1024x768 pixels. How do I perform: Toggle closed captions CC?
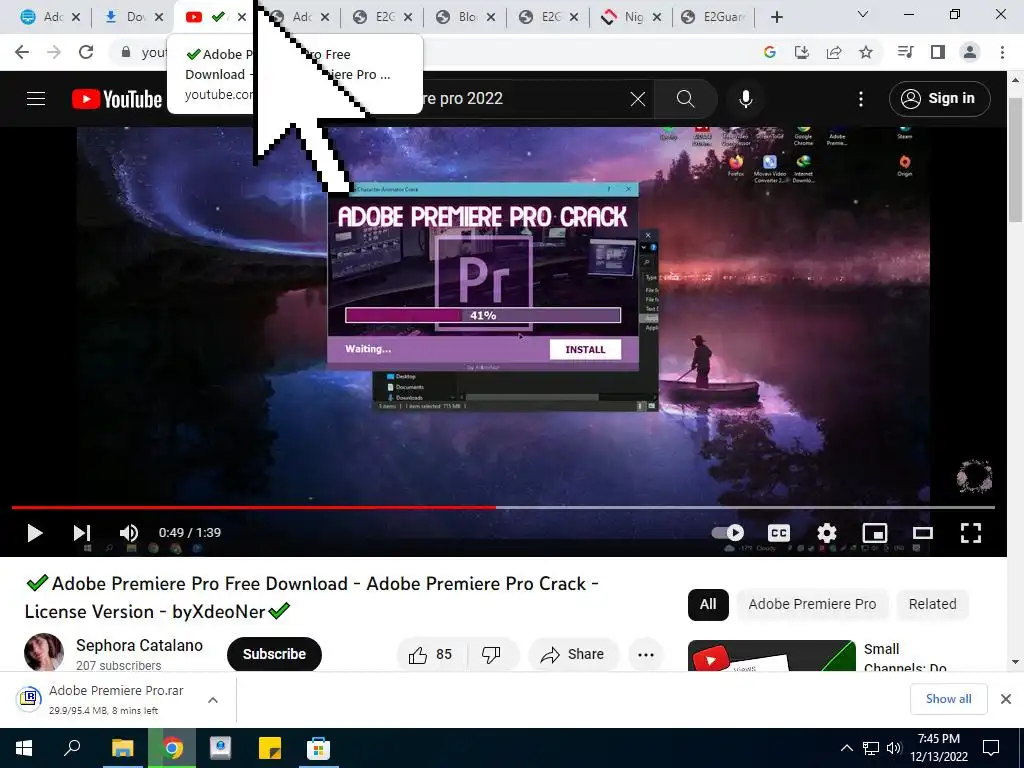(x=778, y=533)
